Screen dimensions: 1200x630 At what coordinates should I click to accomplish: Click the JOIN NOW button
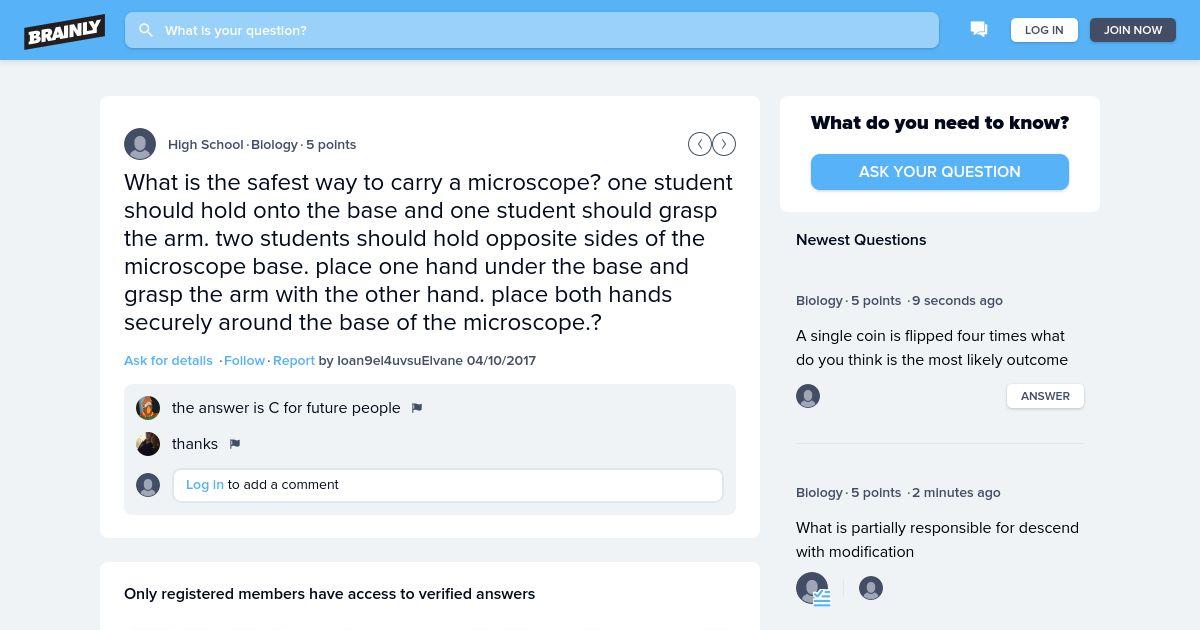click(x=1133, y=30)
